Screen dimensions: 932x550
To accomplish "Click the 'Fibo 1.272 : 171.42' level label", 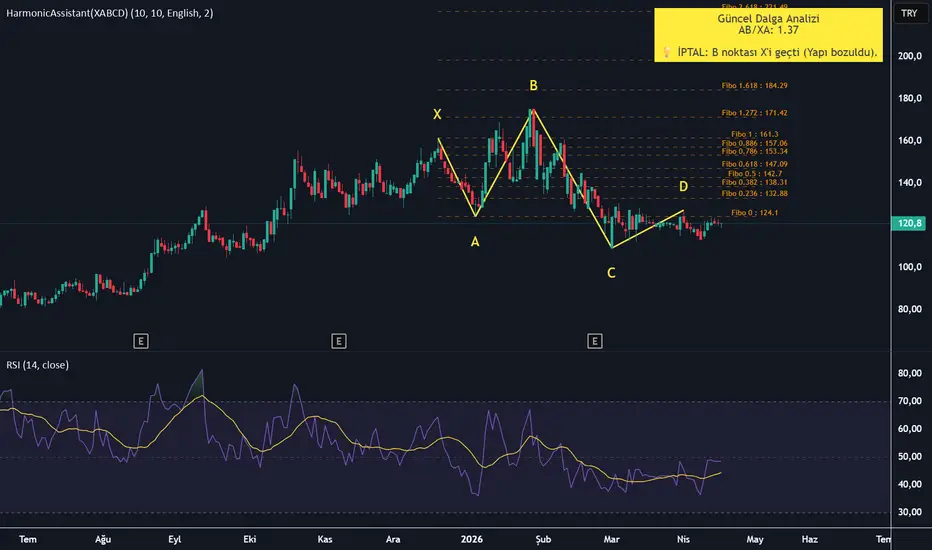I will click(x=754, y=113).
